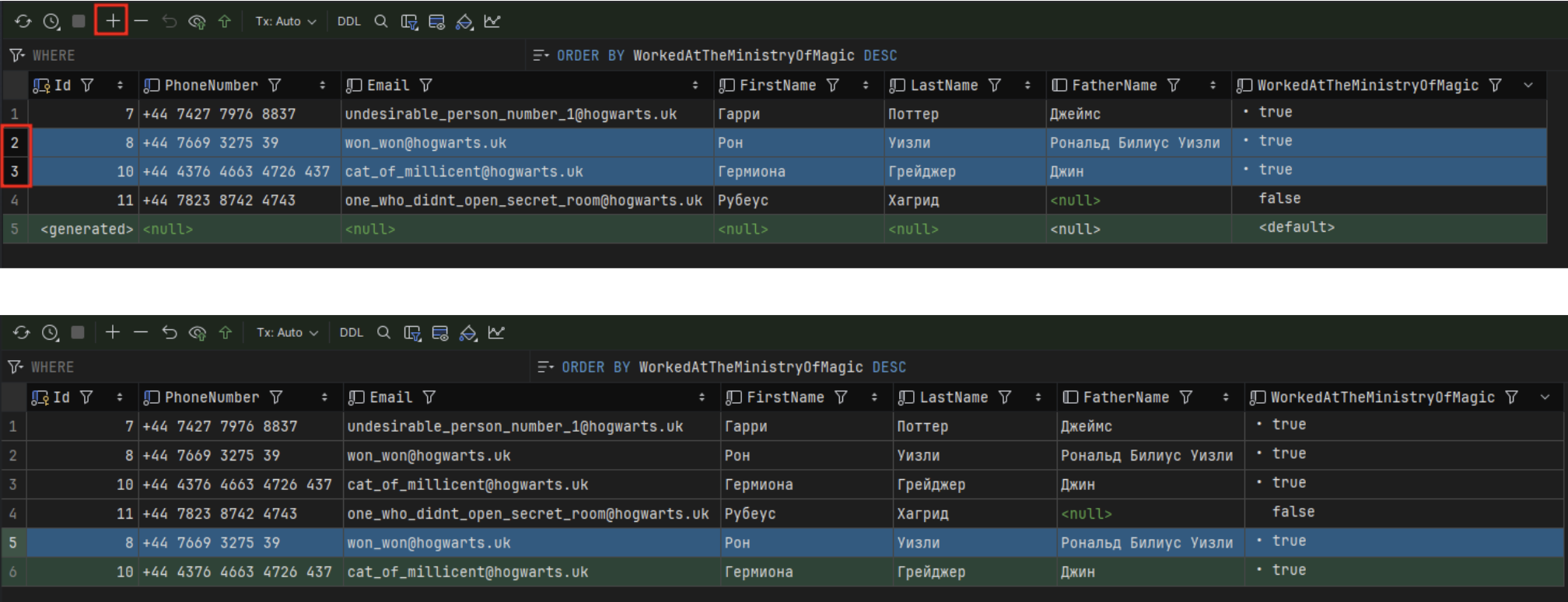
Task: Submit changes with green up arrow, top toolbar
Action: pos(225,22)
